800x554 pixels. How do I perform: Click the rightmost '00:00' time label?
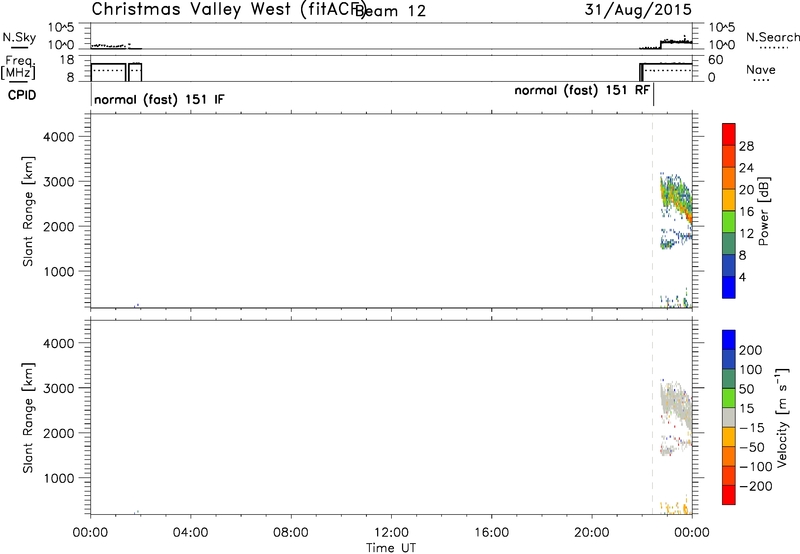pos(692,533)
